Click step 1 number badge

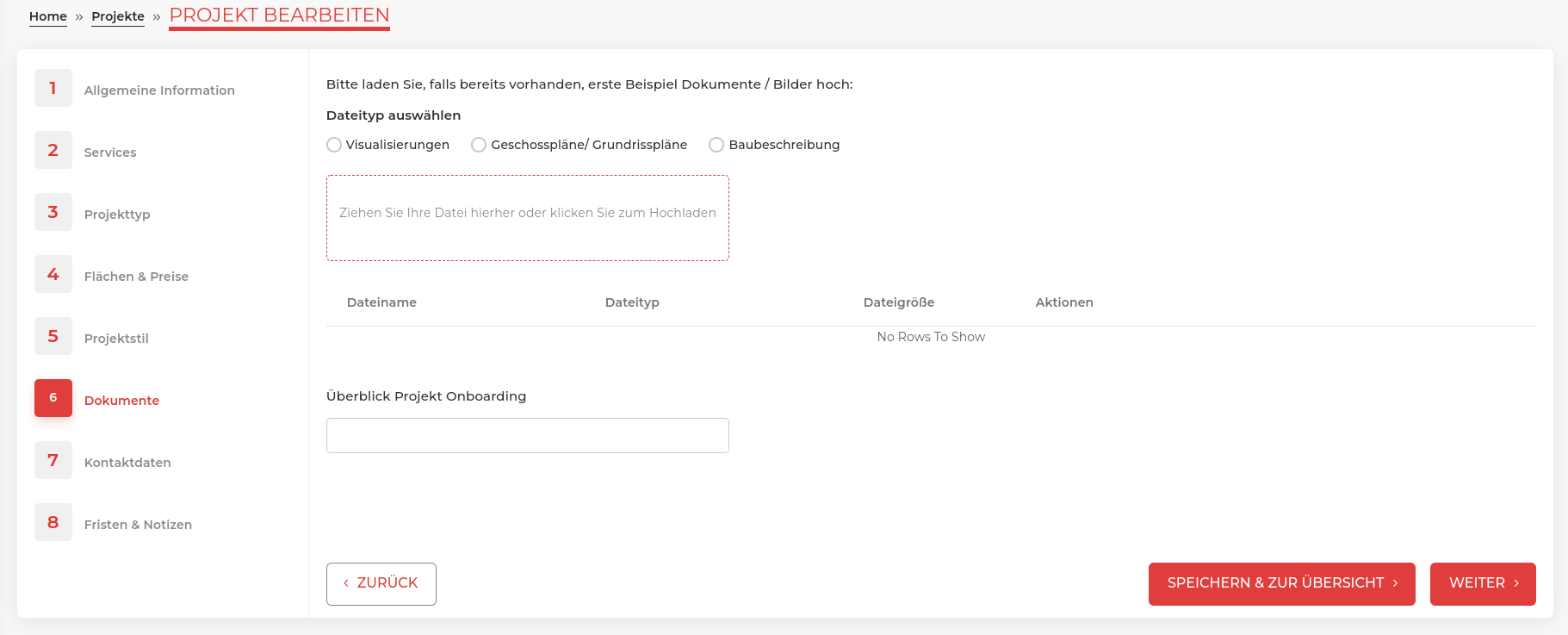pyautogui.click(x=53, y=88)
